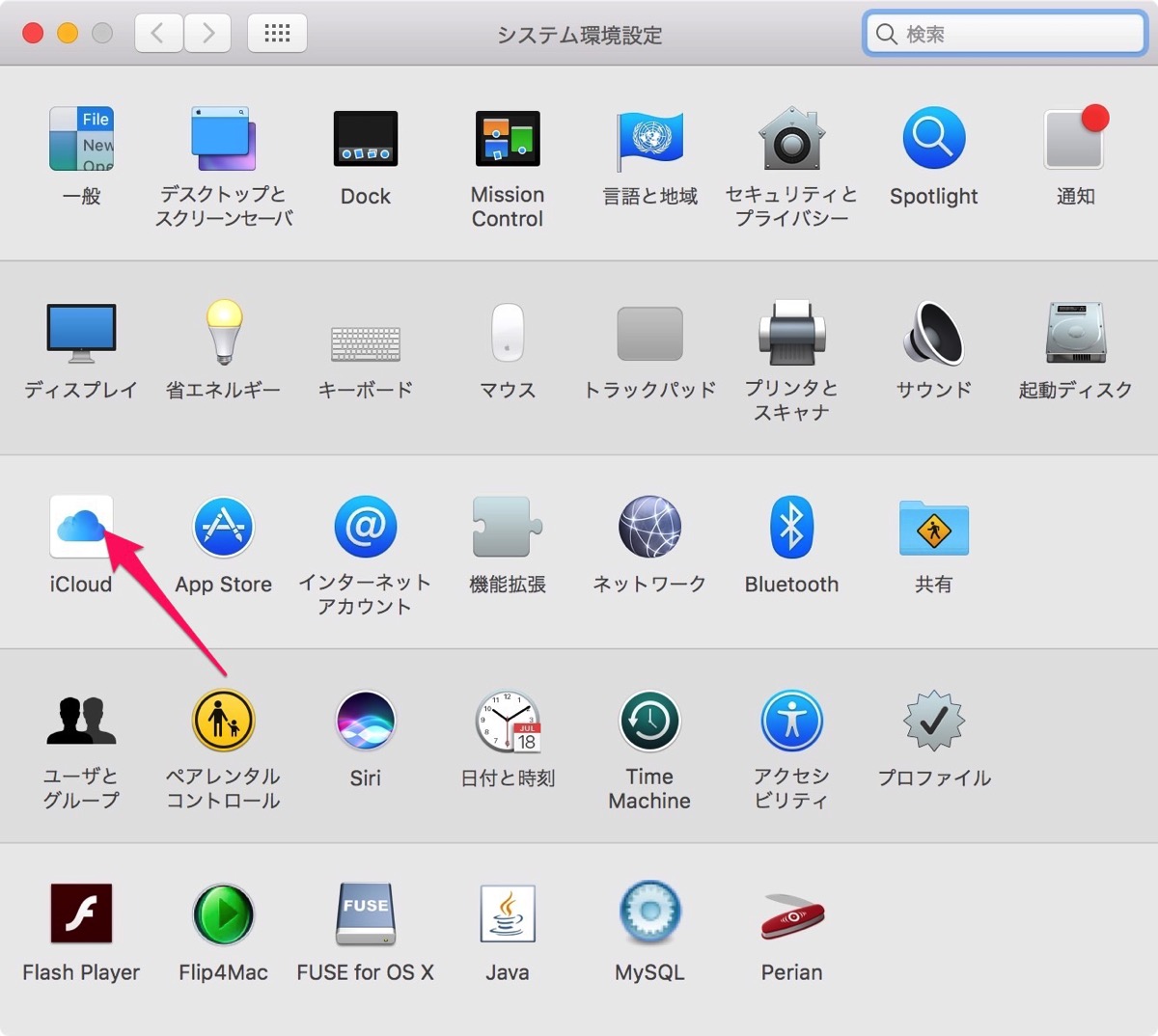Open ペアレンタルコントロール pane
The width and height of the screenshot is (1158, 1036).
pos(223,722)
